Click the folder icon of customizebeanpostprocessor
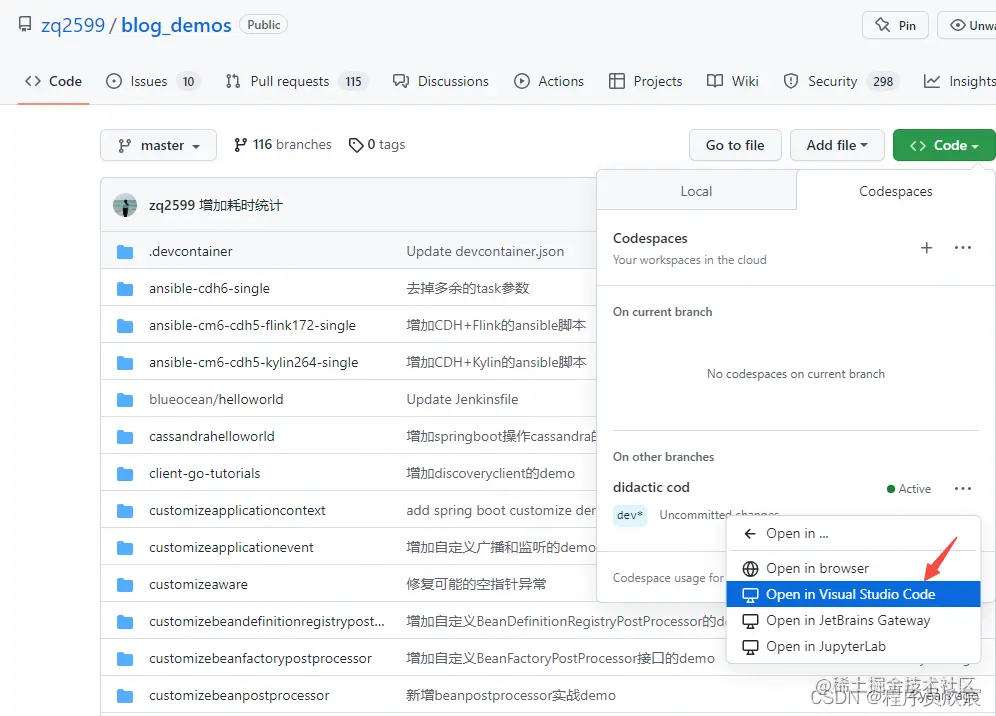 point(125,696)
